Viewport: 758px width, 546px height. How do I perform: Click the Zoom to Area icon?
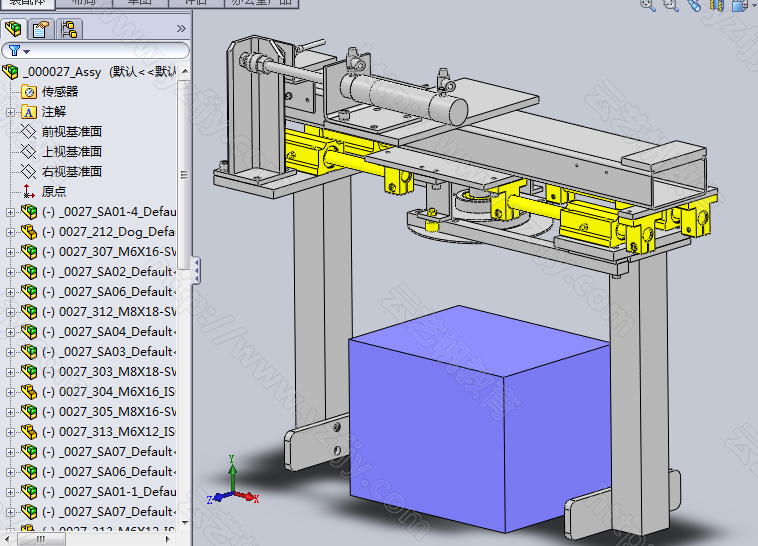pos(671,4)
